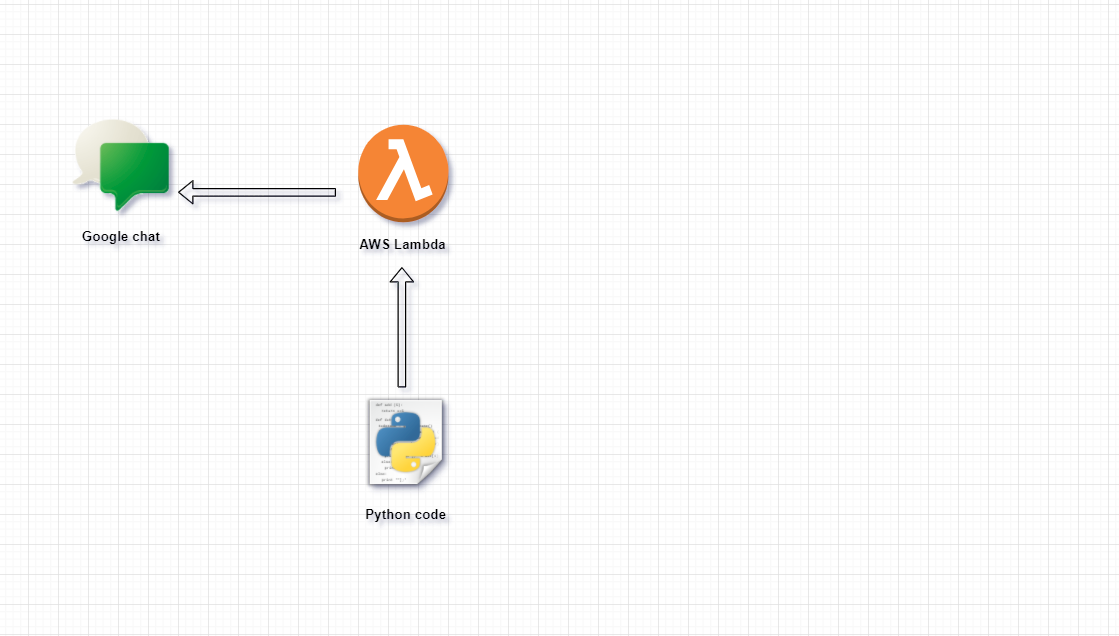The image size is (1119, 636).
Task: Click the arrowhead next to Google chat icon
Action: 186,192
